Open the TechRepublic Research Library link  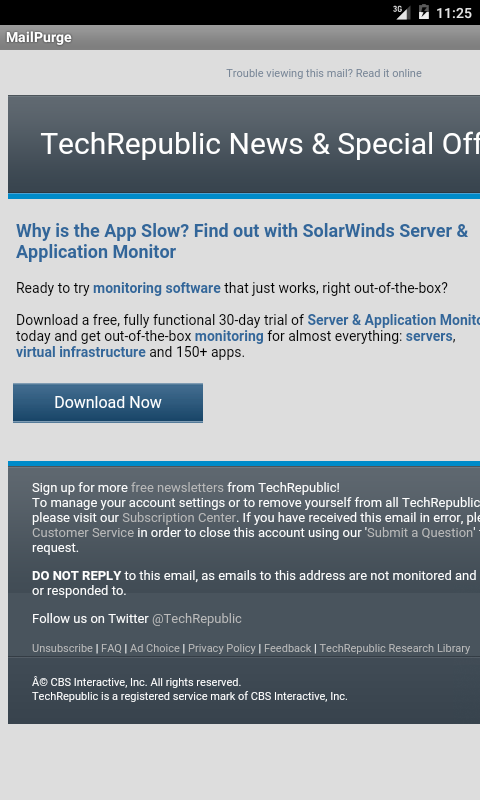pos(394,648)
